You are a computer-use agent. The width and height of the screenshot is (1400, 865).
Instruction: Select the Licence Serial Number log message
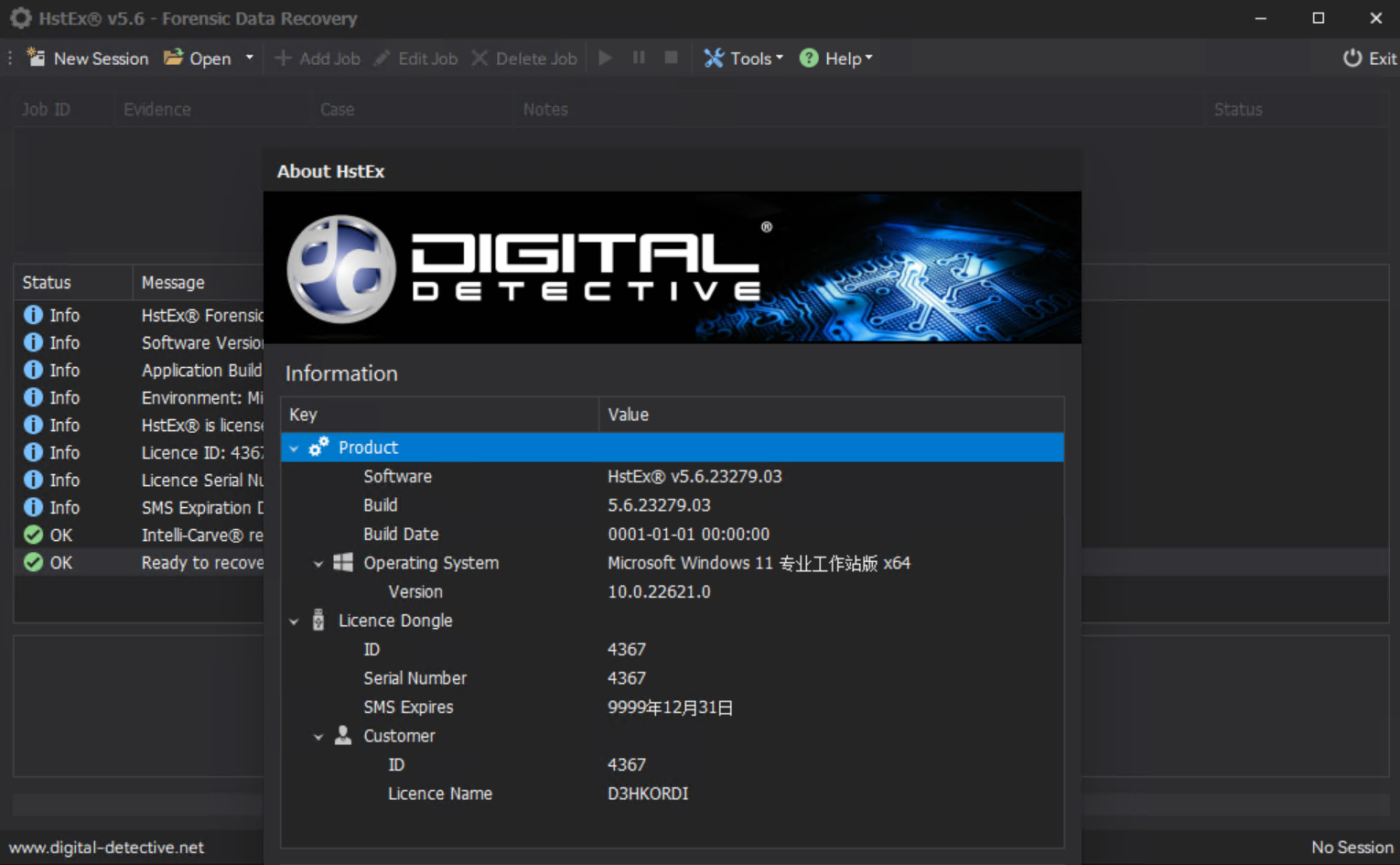pos(202,480)
